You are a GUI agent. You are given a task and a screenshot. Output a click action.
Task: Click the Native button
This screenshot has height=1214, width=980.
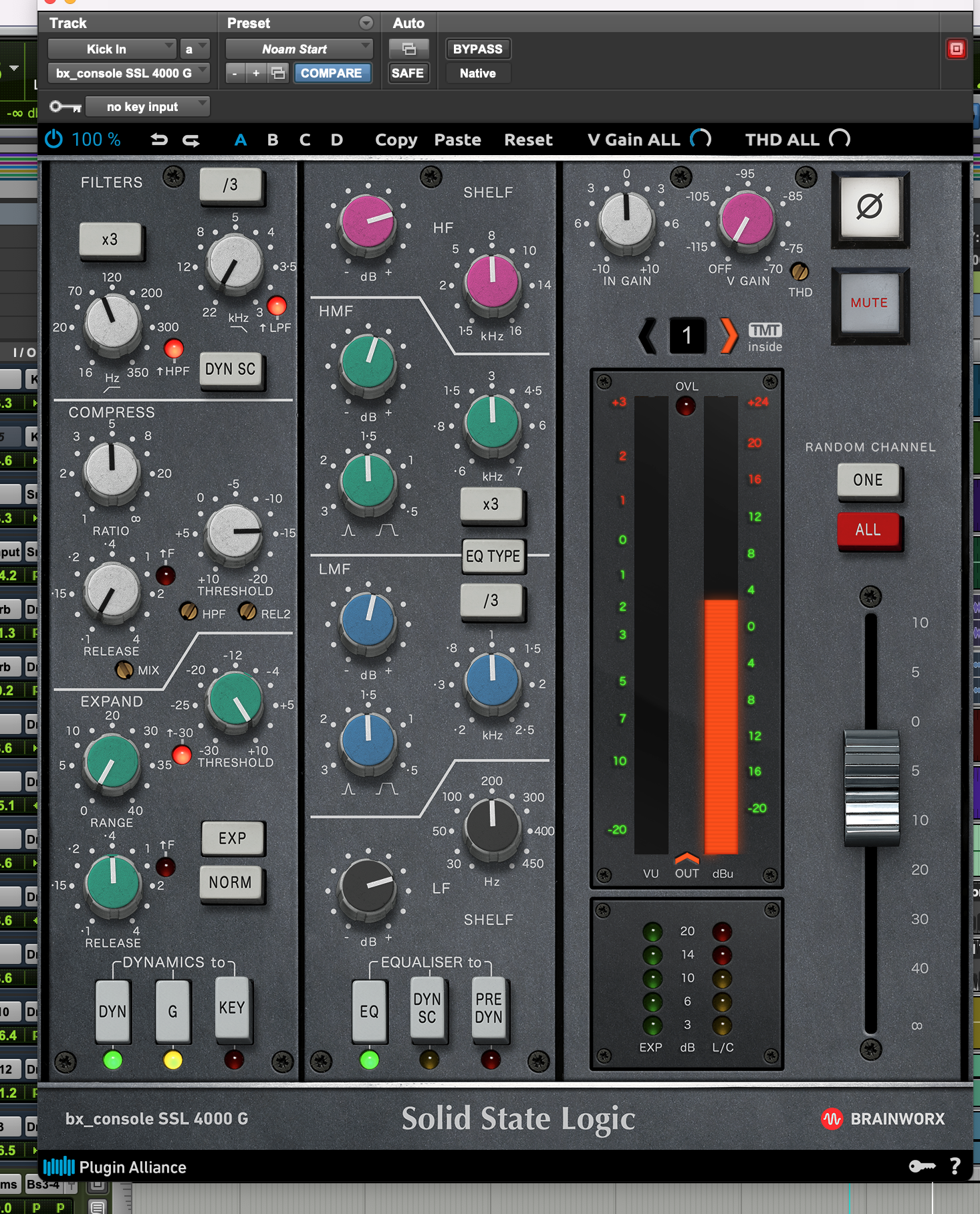tap(478, 73)
